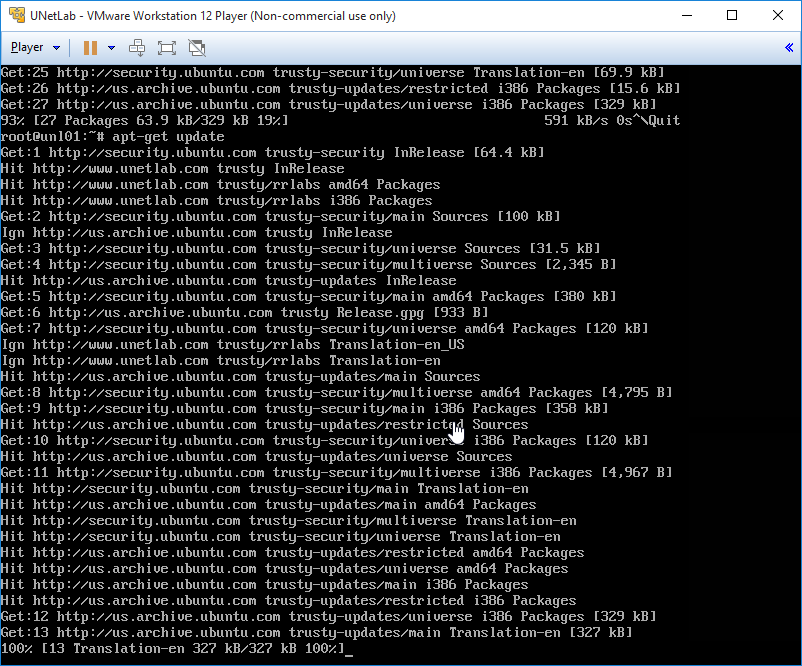The width and height of the screenshot is (802, 666).
Task: Close the VMware Player window
Action: [x=777, y=15]
